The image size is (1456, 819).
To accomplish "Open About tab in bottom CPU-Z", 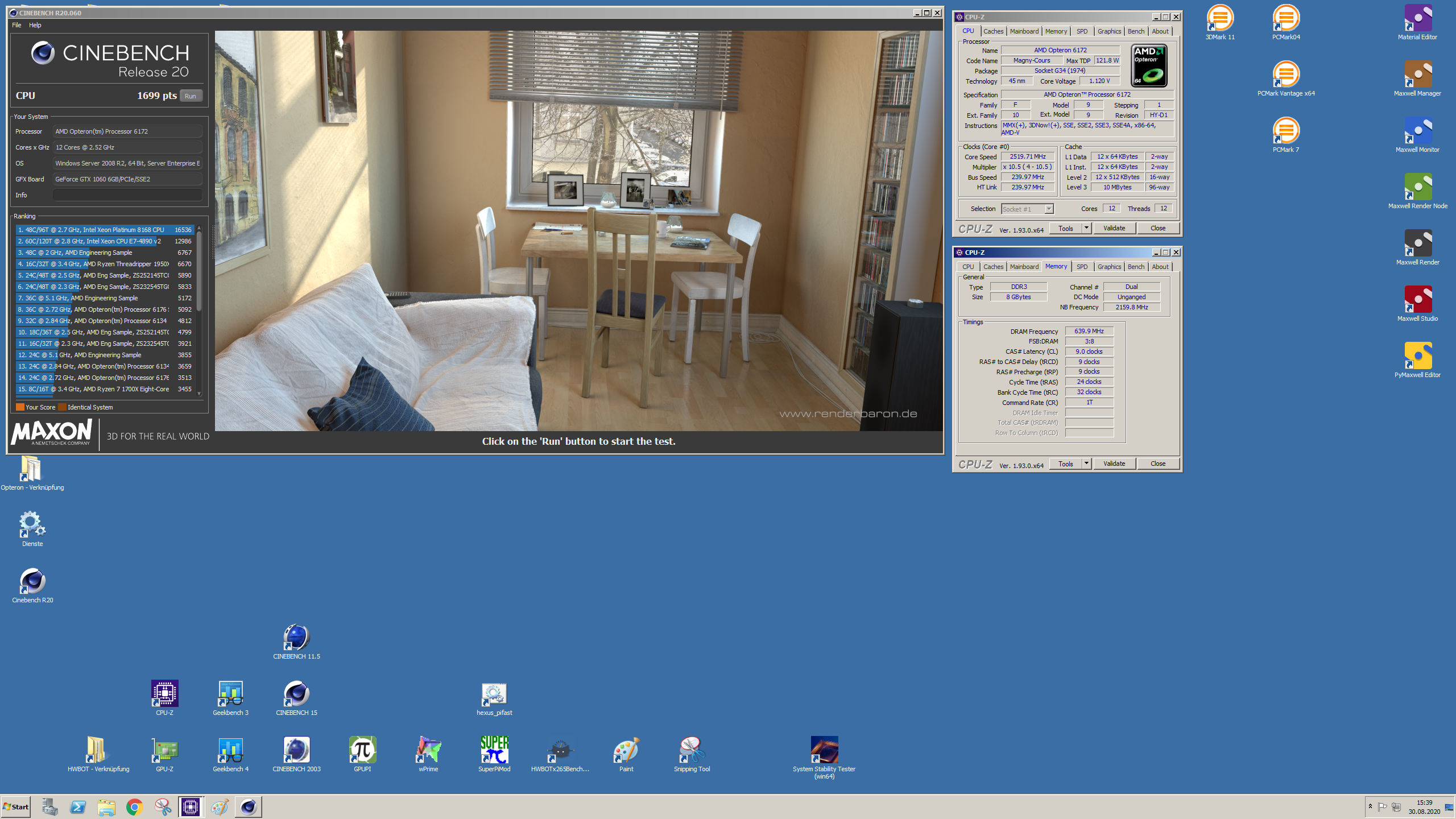I will (x=1160, y=267).
